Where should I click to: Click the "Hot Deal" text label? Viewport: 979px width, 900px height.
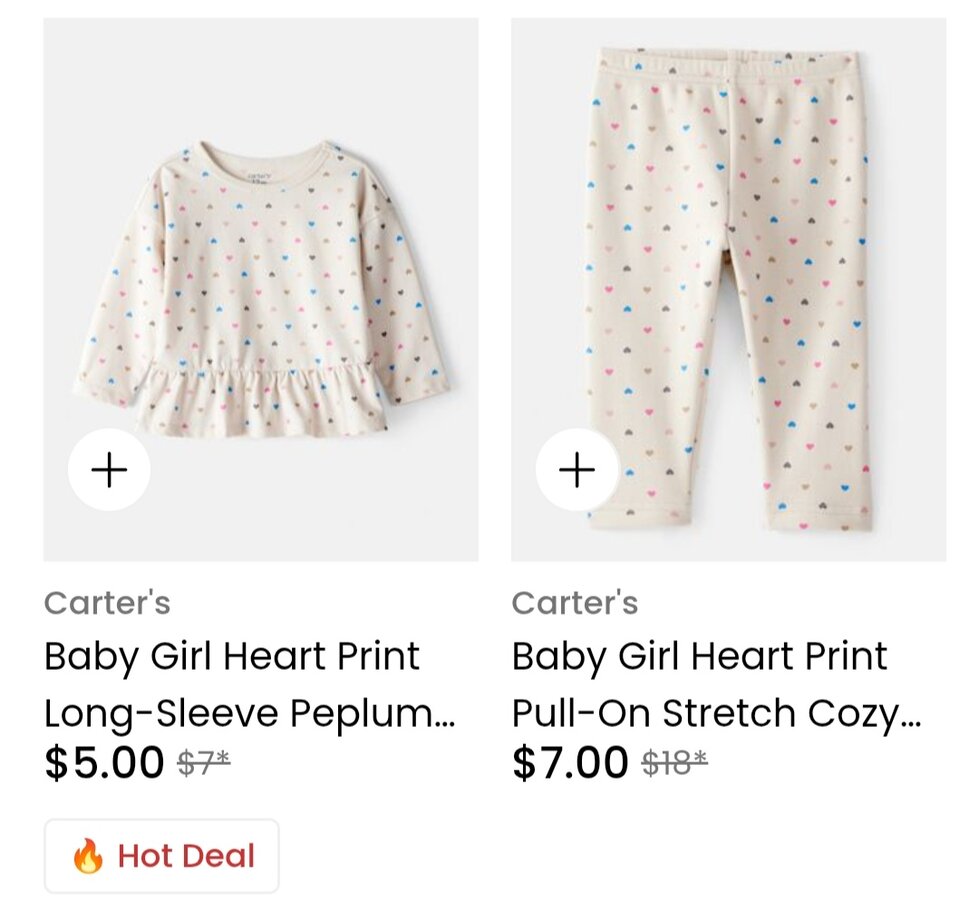(x=186, y=856)
